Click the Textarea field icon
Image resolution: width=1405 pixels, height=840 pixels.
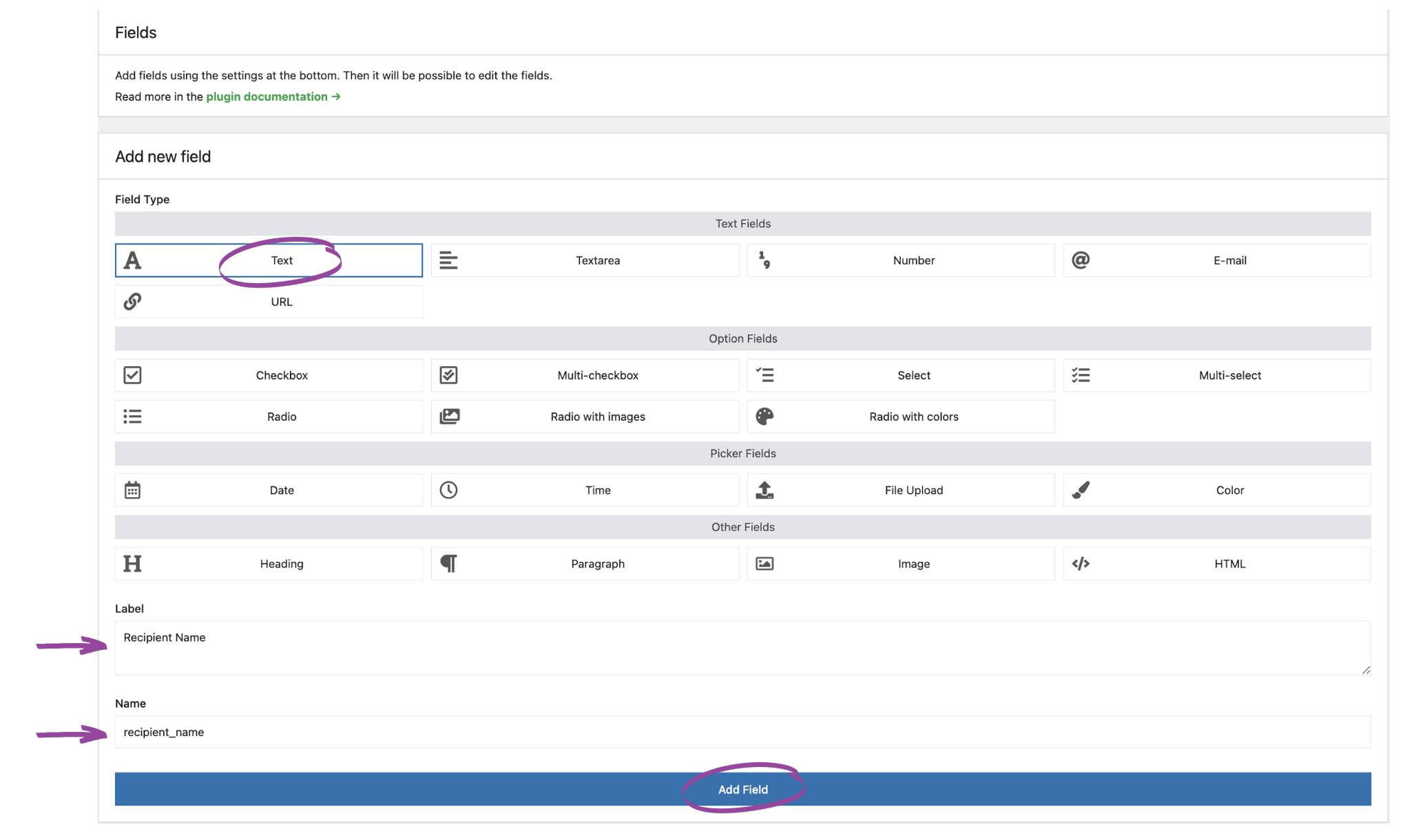point(448,260)
